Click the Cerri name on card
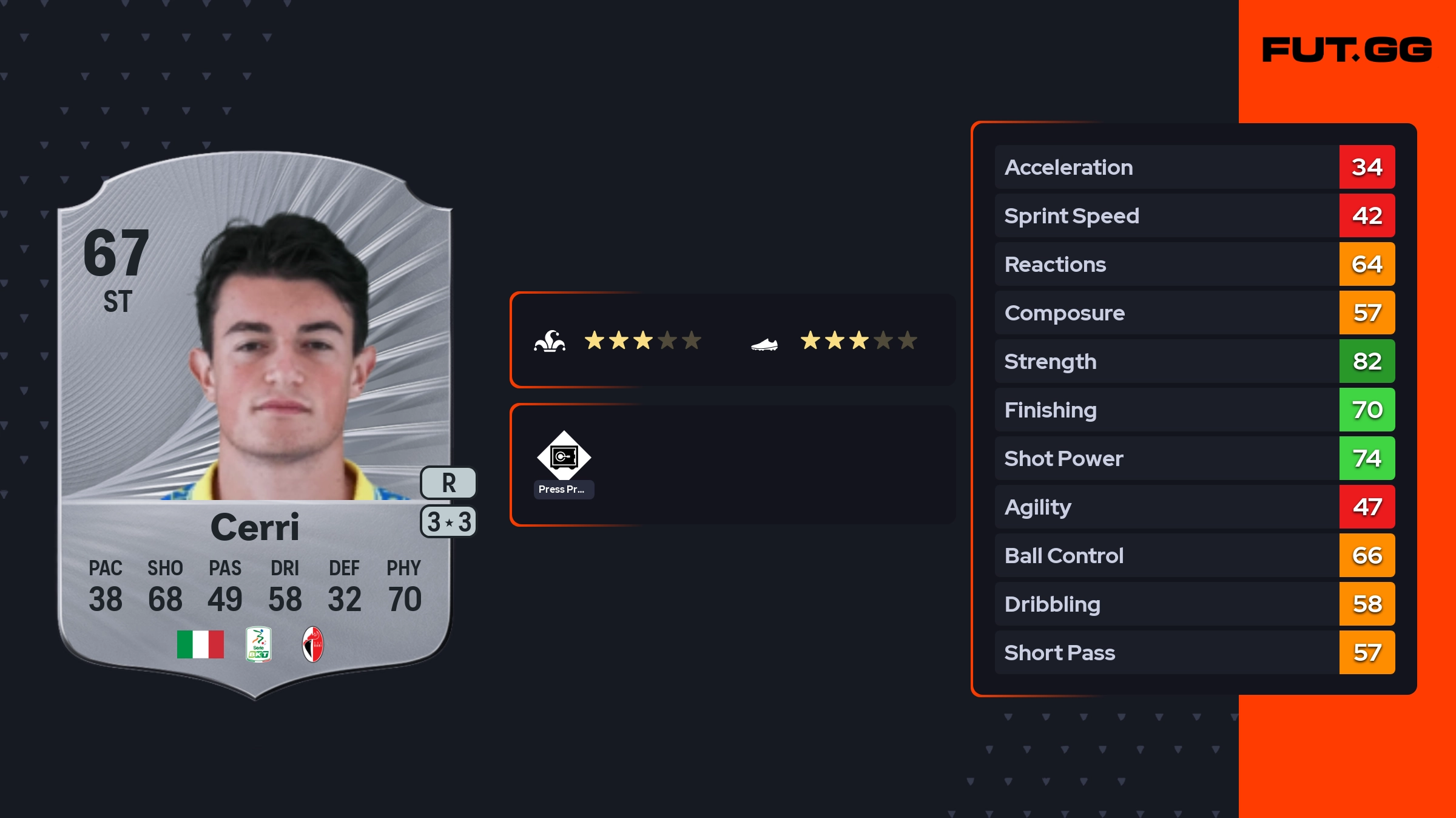This screenshot has height=818, width=1456. [x=255, y=527]
